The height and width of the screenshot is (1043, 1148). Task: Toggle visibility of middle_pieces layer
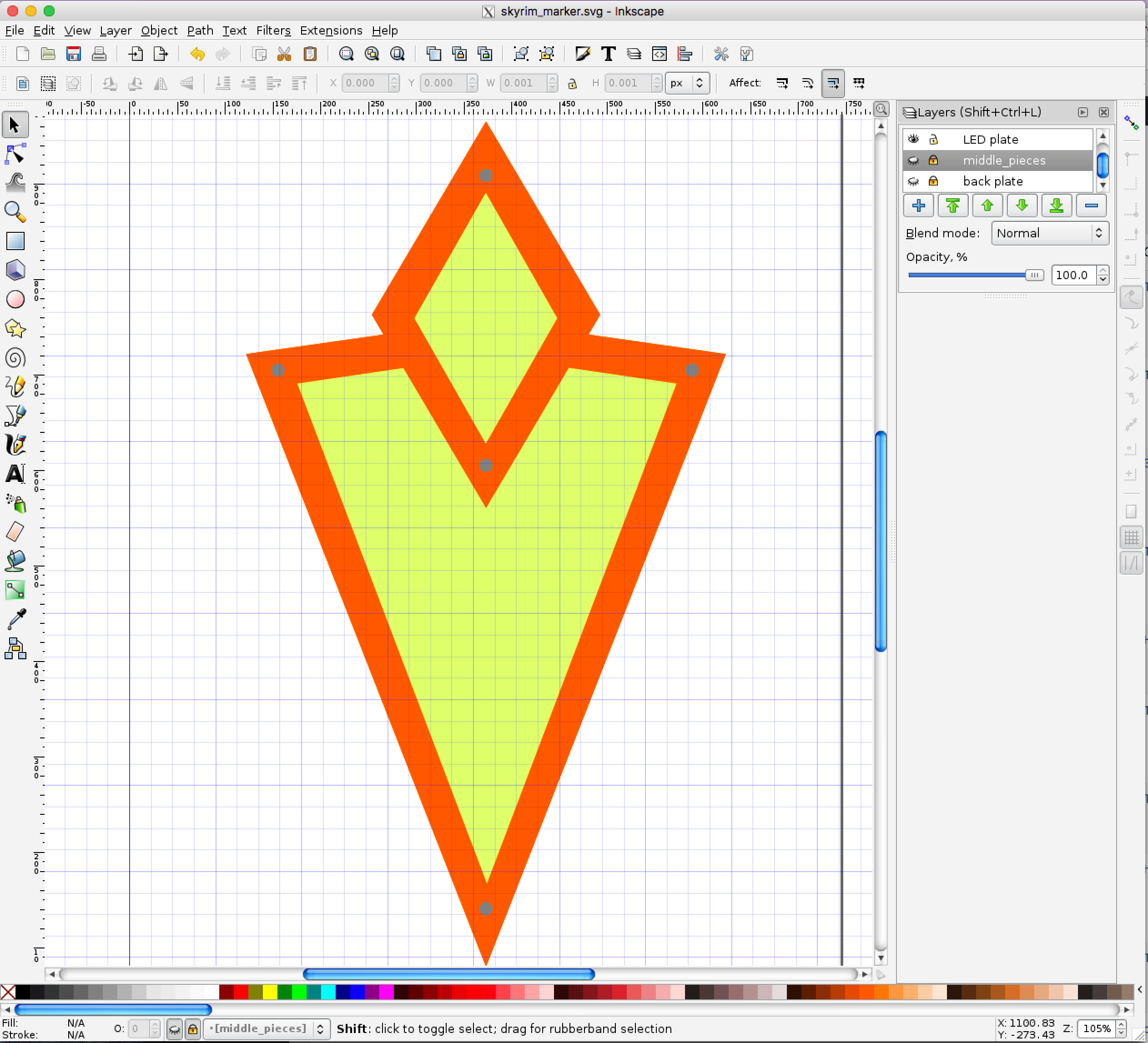pyautogui.click(x=913, y=160)
